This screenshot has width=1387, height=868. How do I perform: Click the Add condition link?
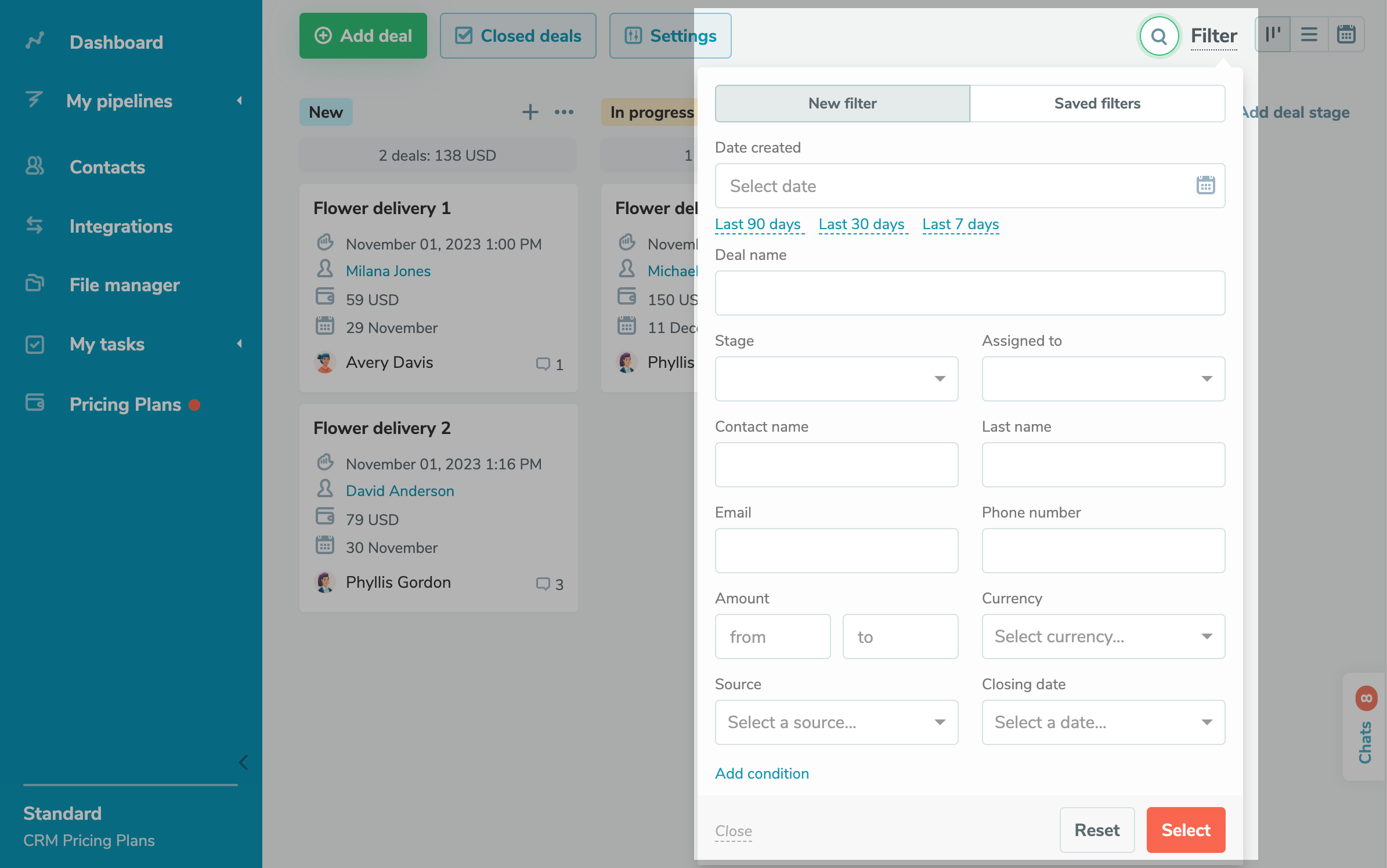click(x=761, y=773)
